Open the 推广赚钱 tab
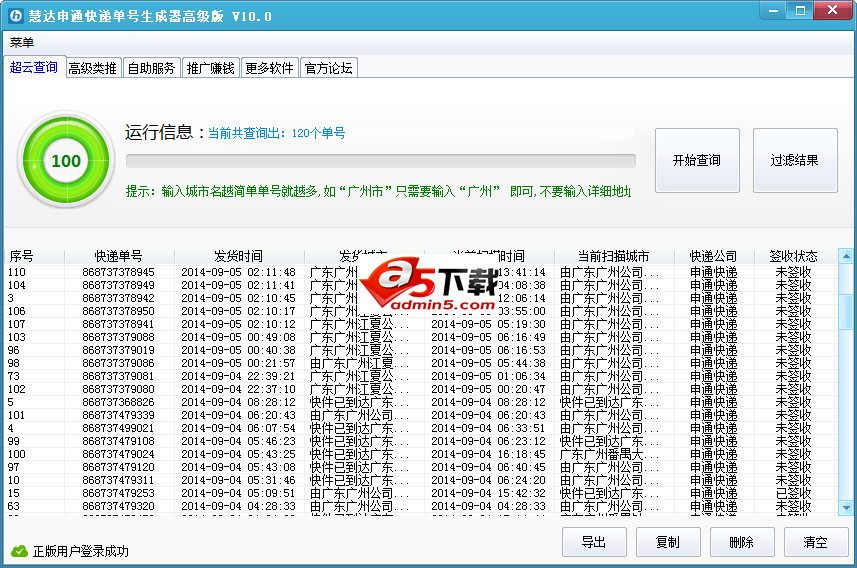 (210, 68)
